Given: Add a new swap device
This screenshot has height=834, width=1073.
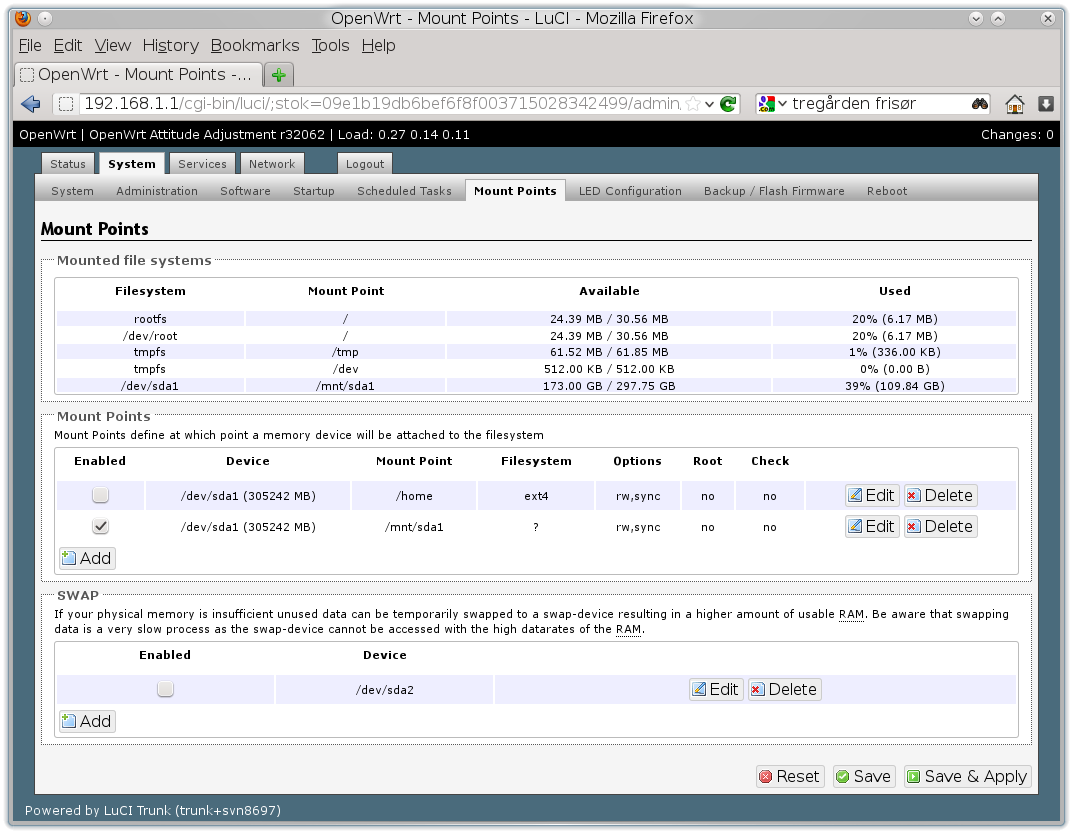Looking at the screenshot, I should (87, 721).
